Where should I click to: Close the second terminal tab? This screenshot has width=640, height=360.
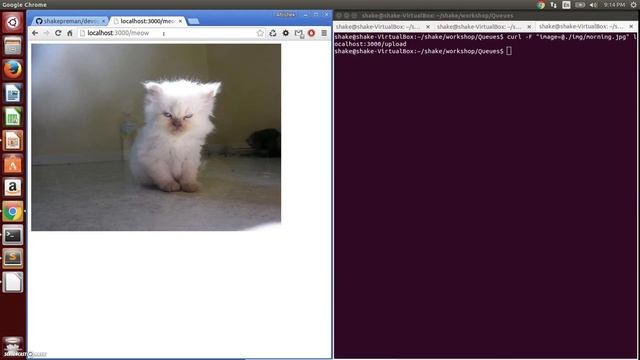(x=529, y=27)
